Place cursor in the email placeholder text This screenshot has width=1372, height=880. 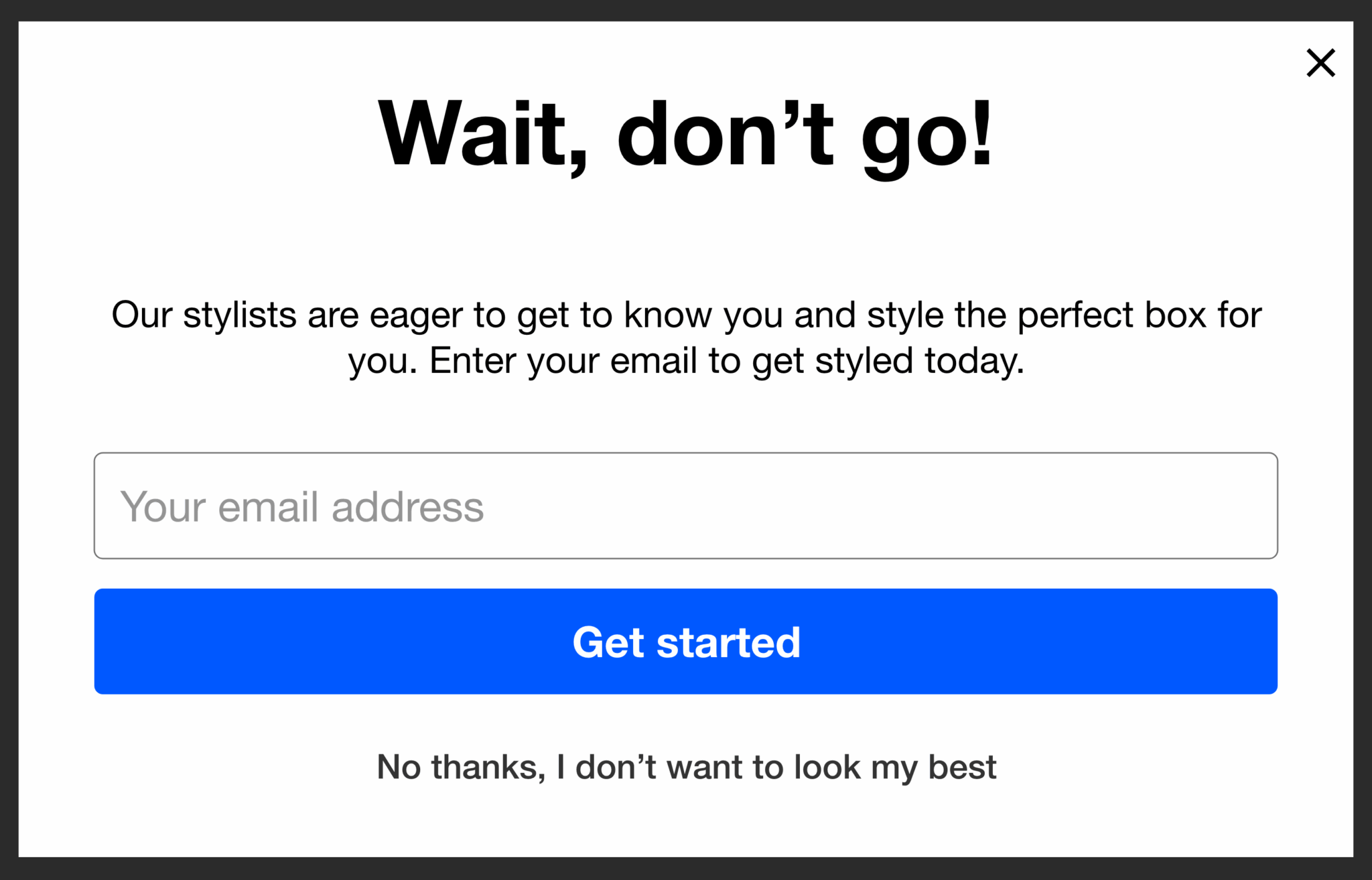tap(301, 507)
